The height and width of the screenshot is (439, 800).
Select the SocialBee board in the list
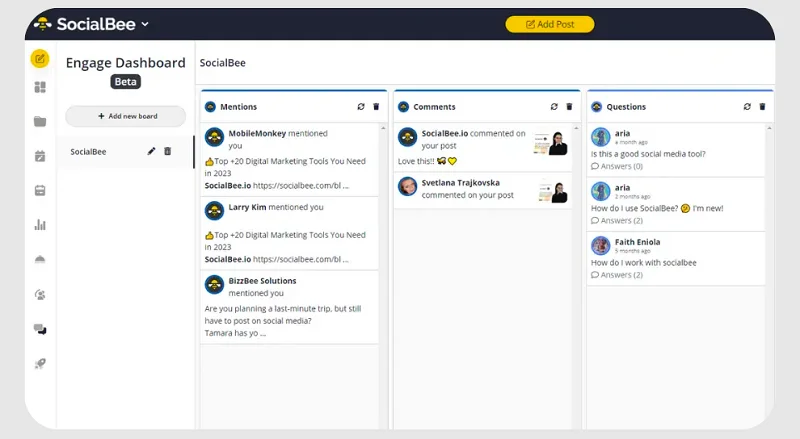(89, 151)
